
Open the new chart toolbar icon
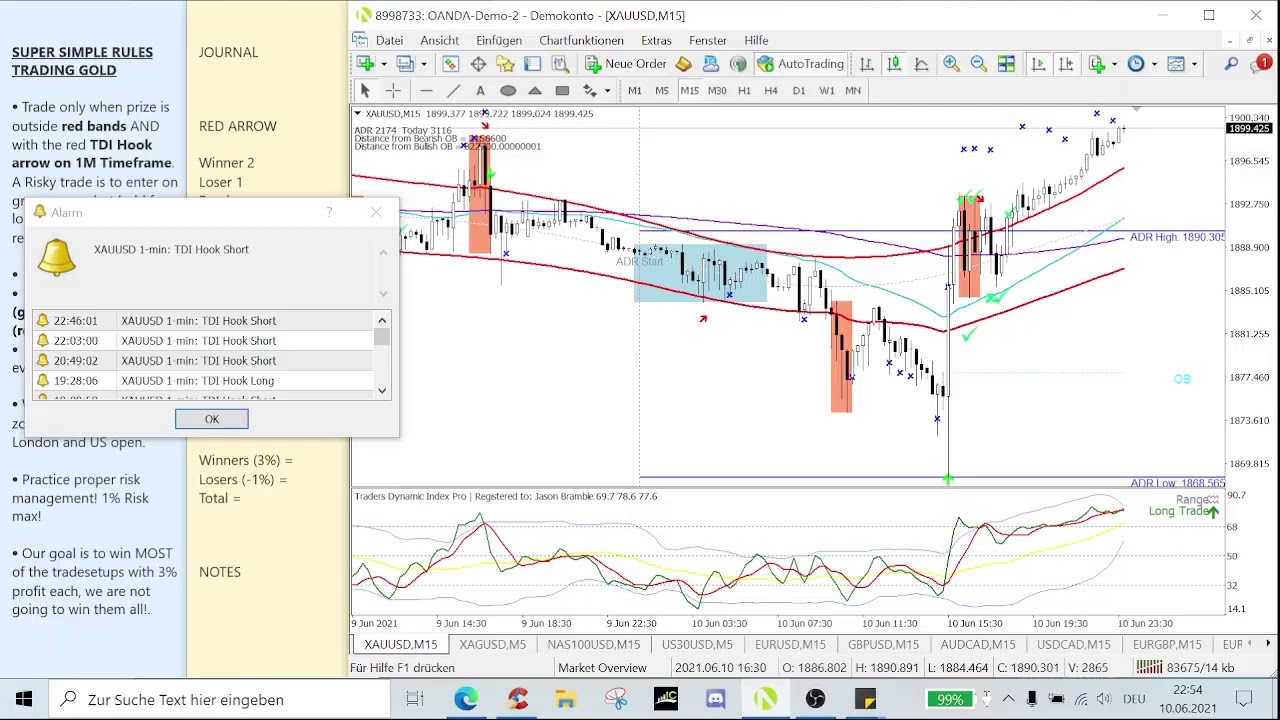tap(366, 64)
